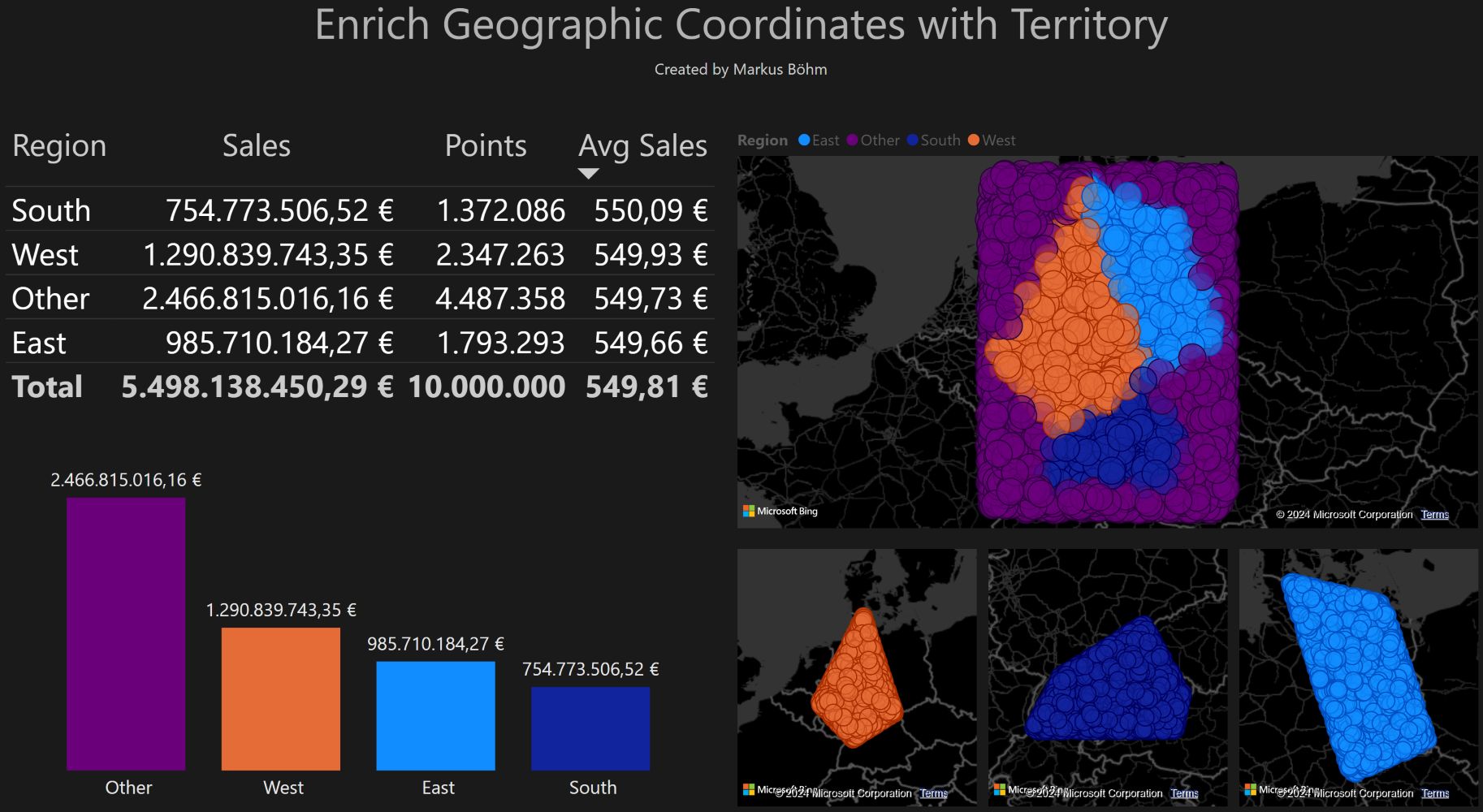Sort table by Avg Sales header

click(642, 145)
